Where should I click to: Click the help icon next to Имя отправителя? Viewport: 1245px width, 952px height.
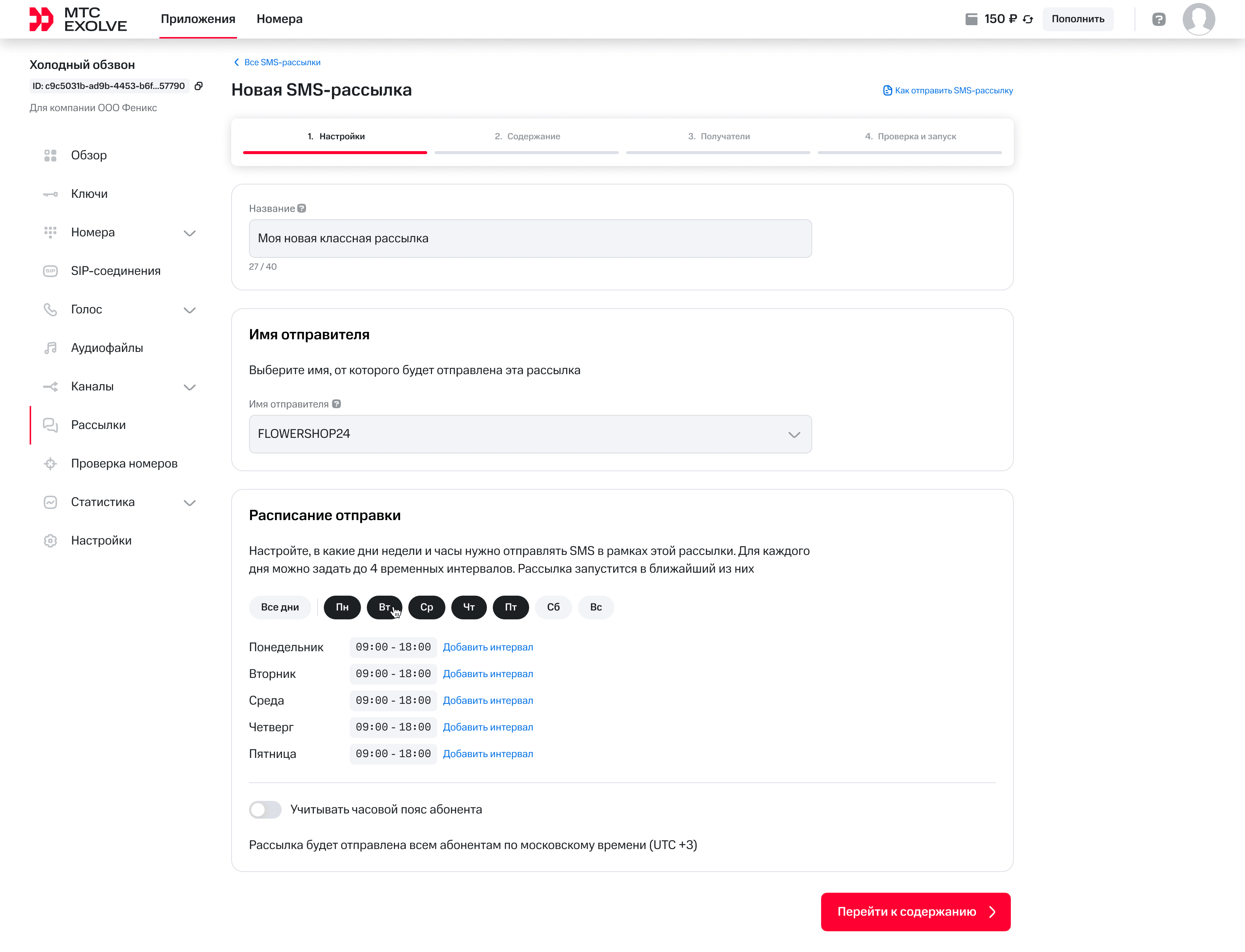[x=336, y=404]
